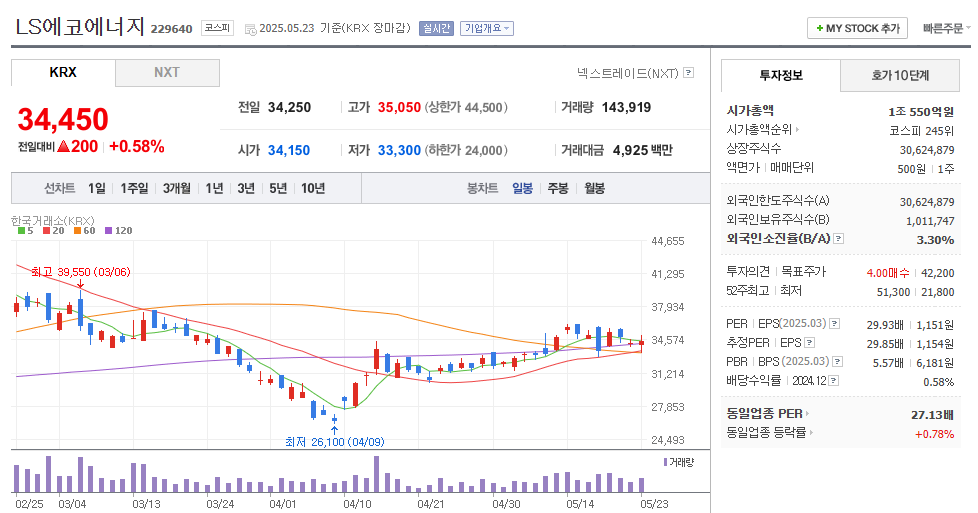Click the 코스피 market badge
This screenshot has height=513, width=978.
tap(217, 28)
